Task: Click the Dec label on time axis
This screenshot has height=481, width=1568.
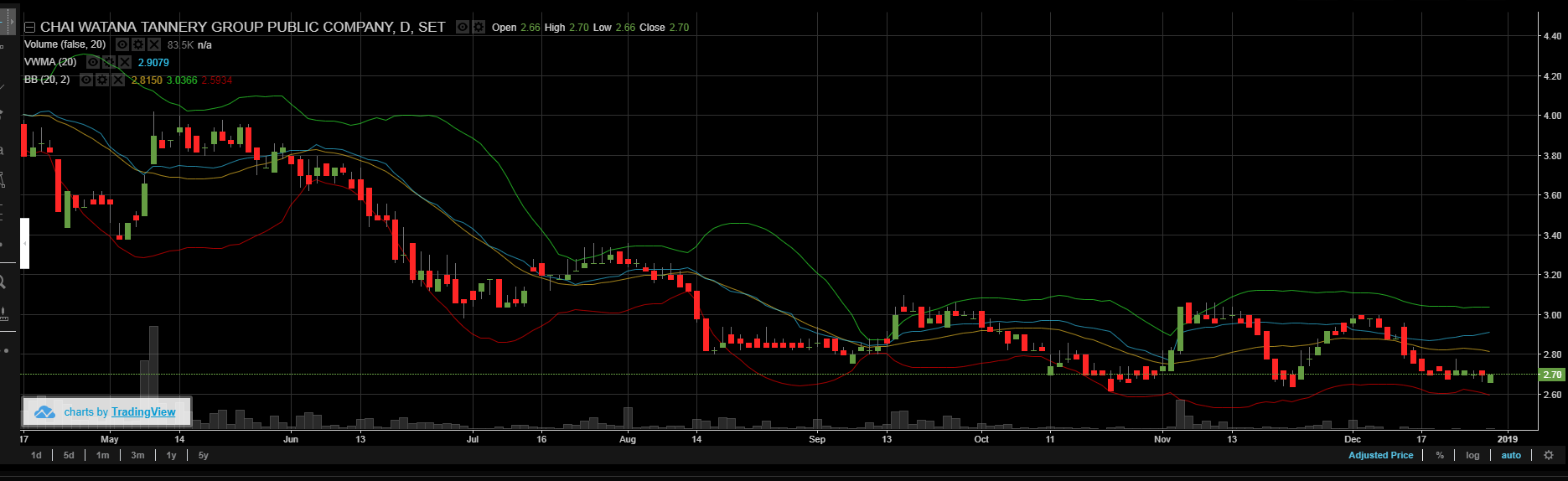Action: (x=1352, y=439)
